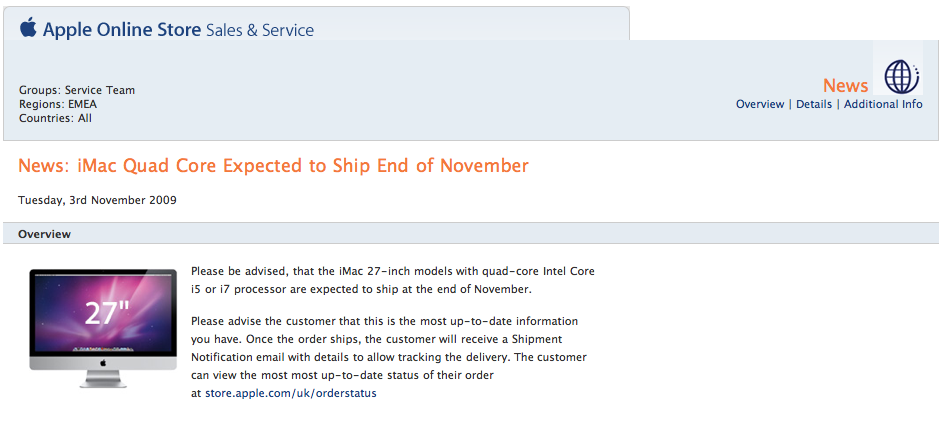Open the Details link

(814, 104)
